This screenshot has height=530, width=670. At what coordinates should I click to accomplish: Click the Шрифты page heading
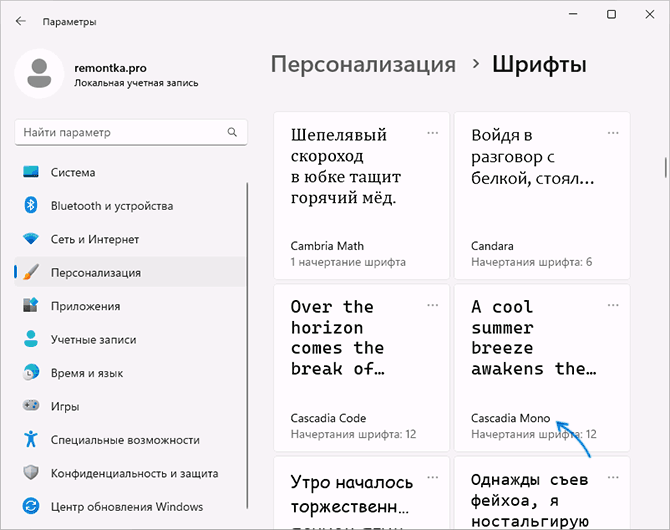pos(539,65)
